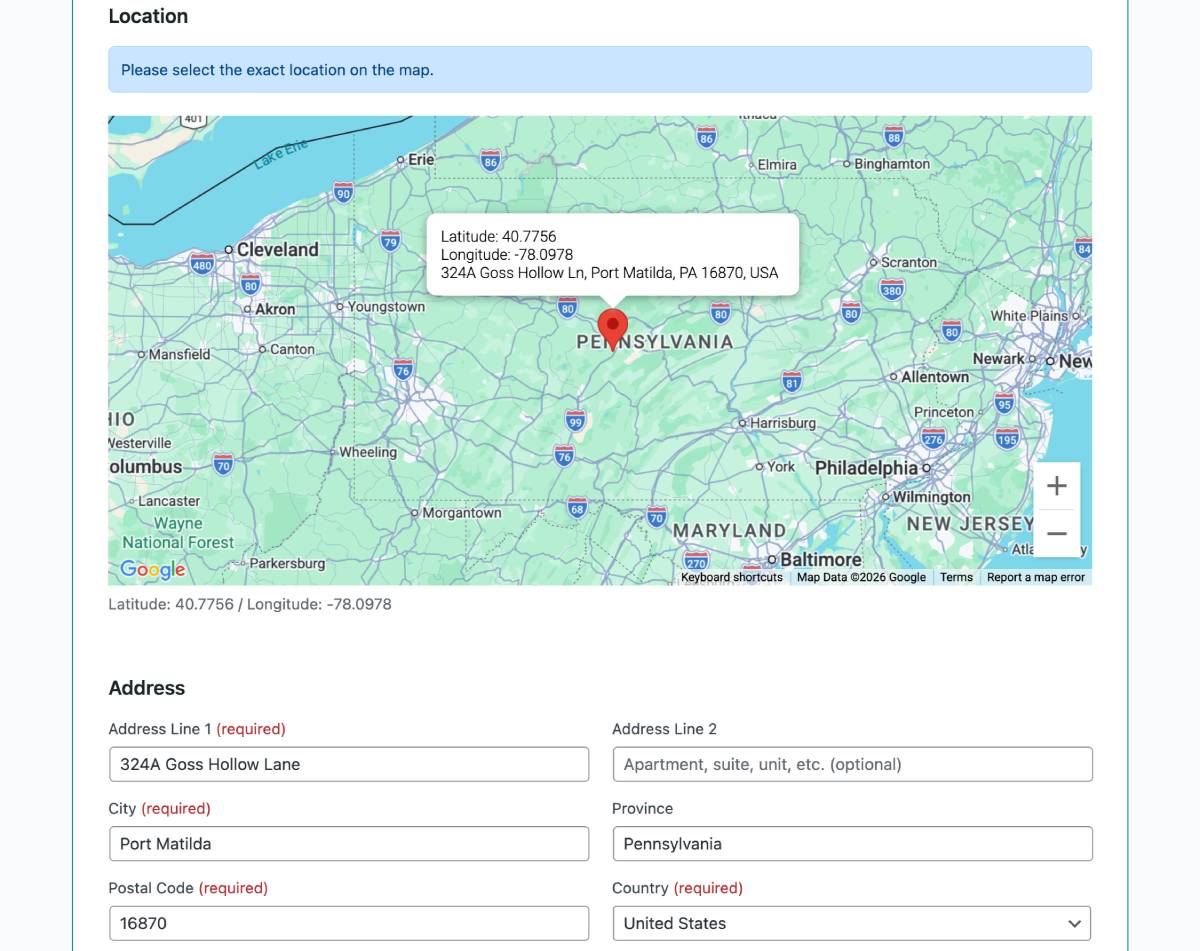The height and width of the screenshot is (951, 1200).
Task: Zoom in with the map plus button
Action: [1056, 486]
